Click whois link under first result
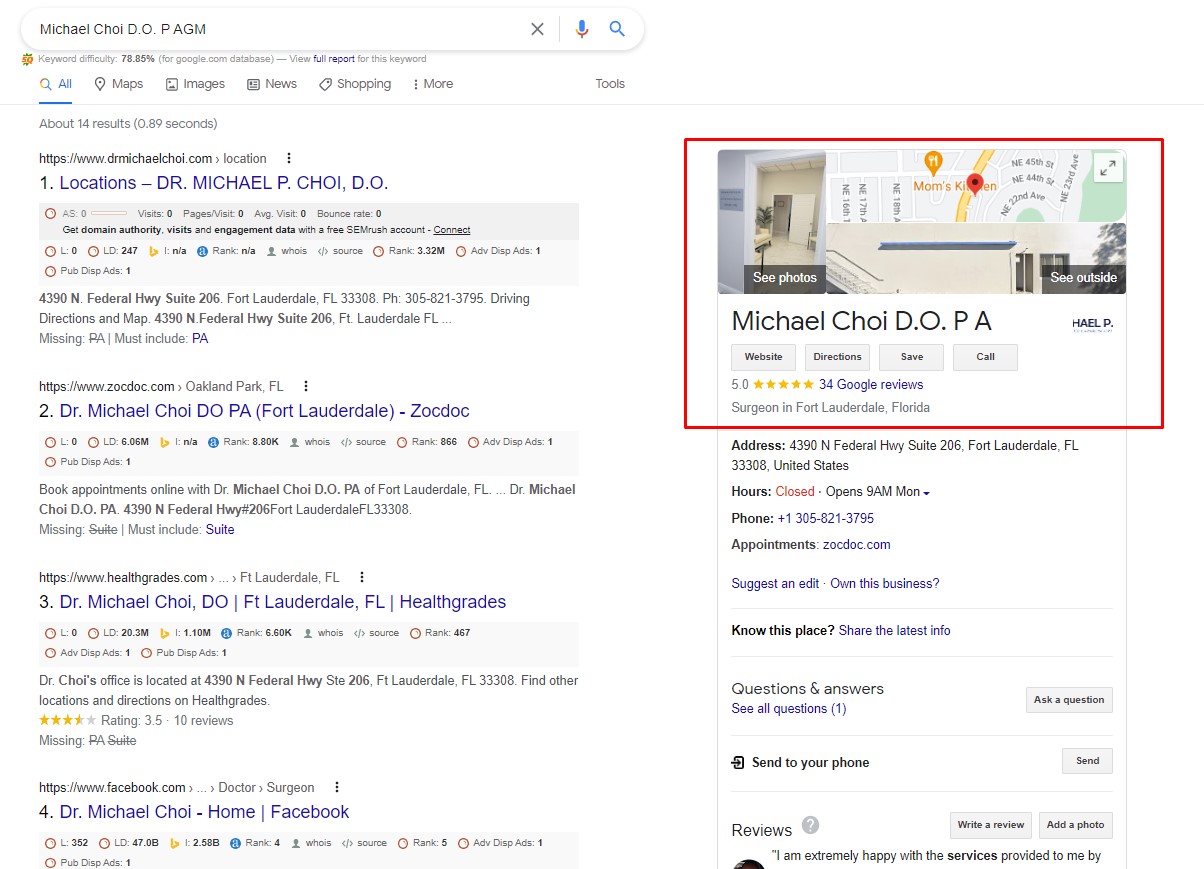1204x869 pixels. tap(294, 251)
